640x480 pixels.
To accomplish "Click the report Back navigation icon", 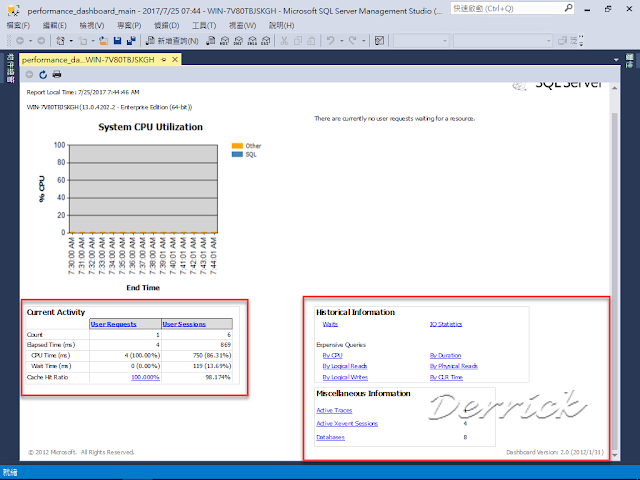I will (29, 74).
